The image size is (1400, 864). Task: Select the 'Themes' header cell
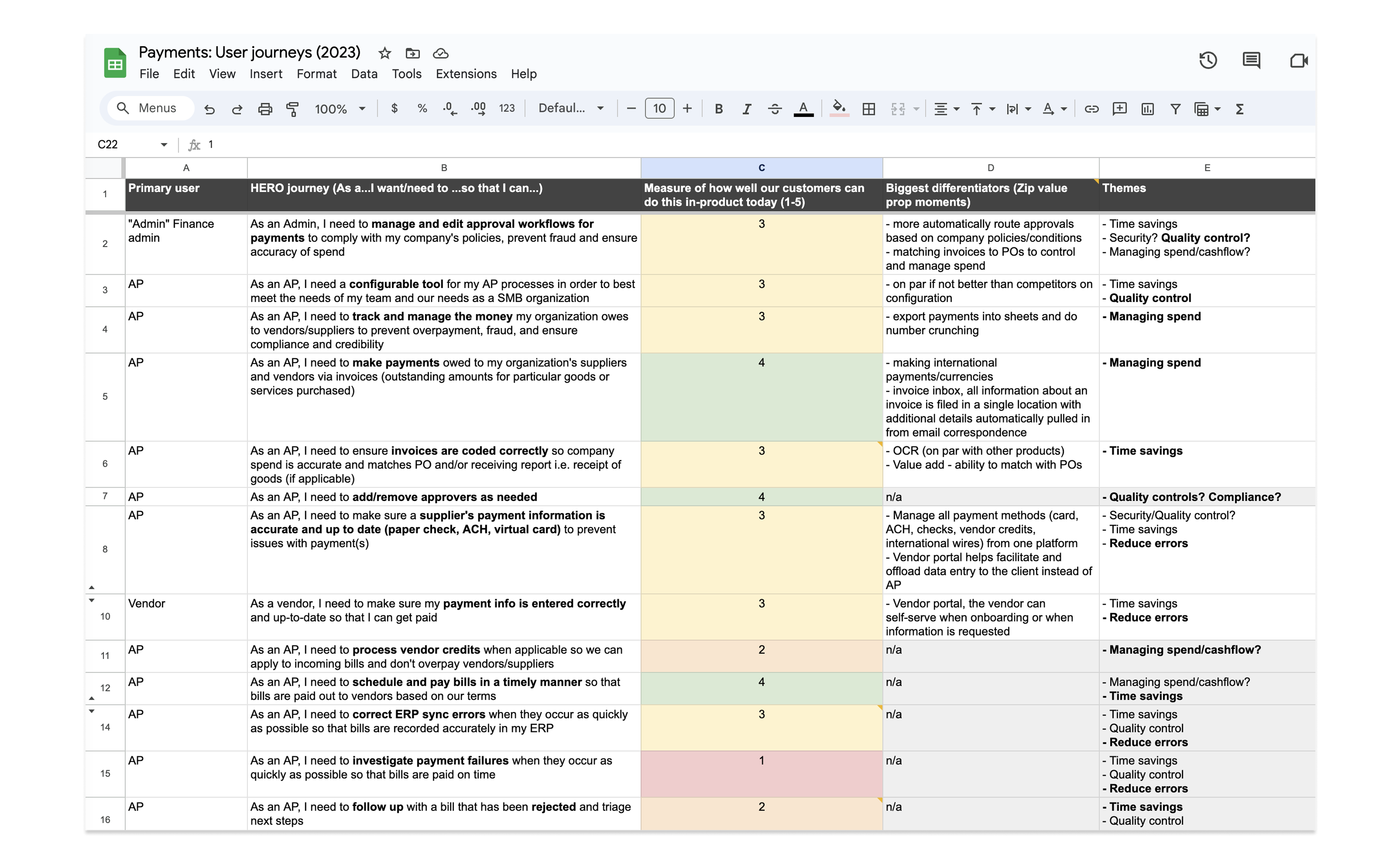pos(1207,195)
